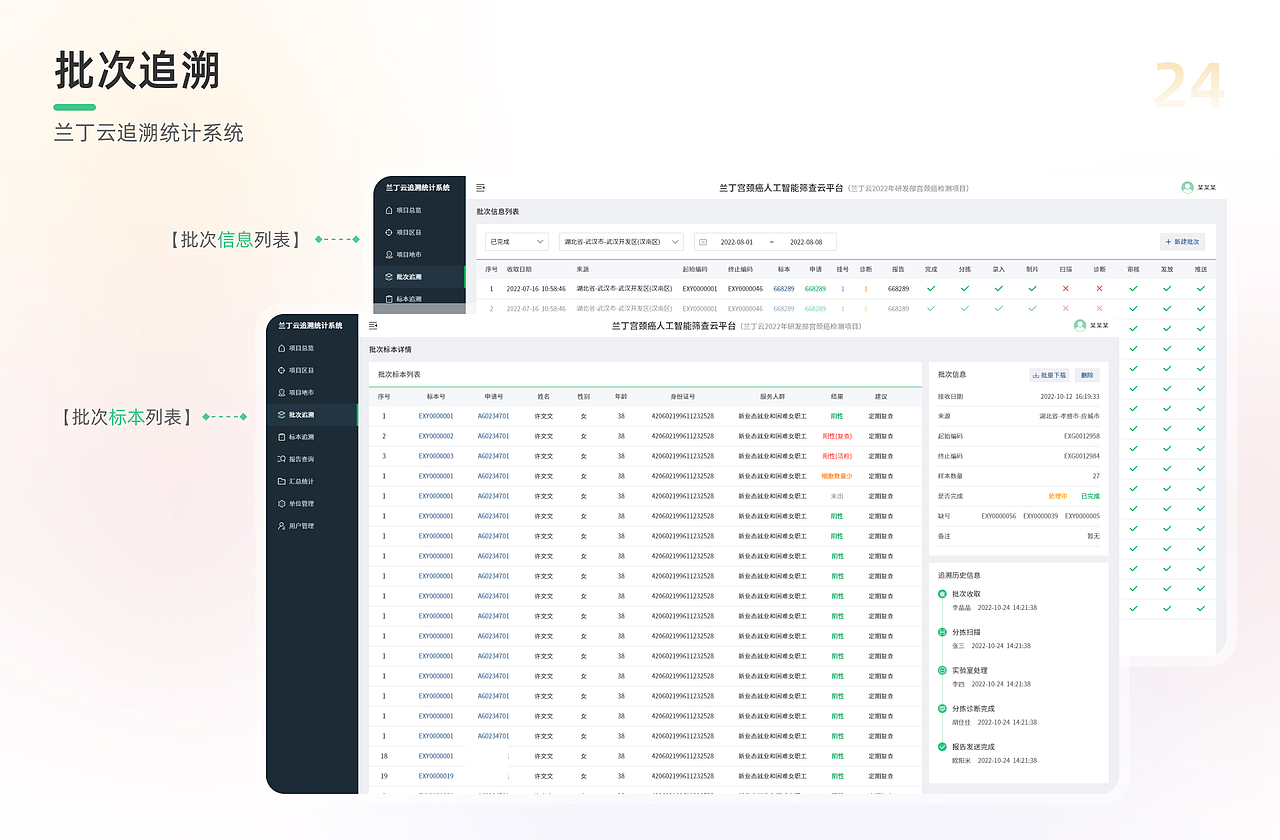
Task: Click 分拣诊断完成 timeline step icon
Action: [942, 708]
